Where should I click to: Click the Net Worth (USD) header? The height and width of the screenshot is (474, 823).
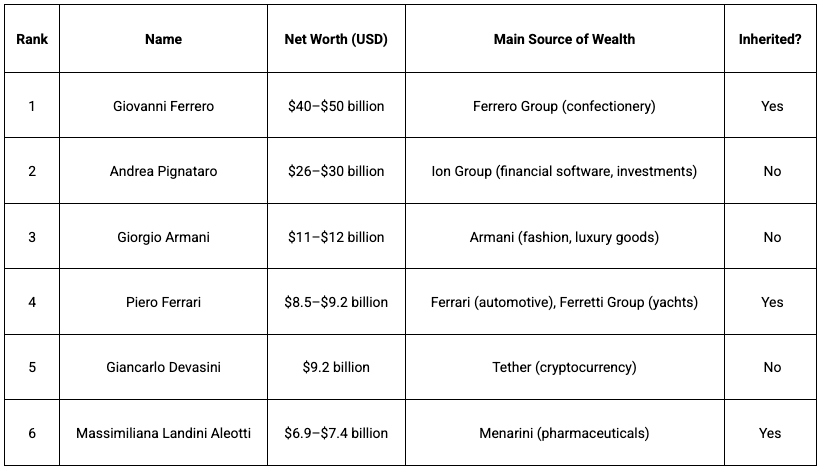(x=336, y=40)
